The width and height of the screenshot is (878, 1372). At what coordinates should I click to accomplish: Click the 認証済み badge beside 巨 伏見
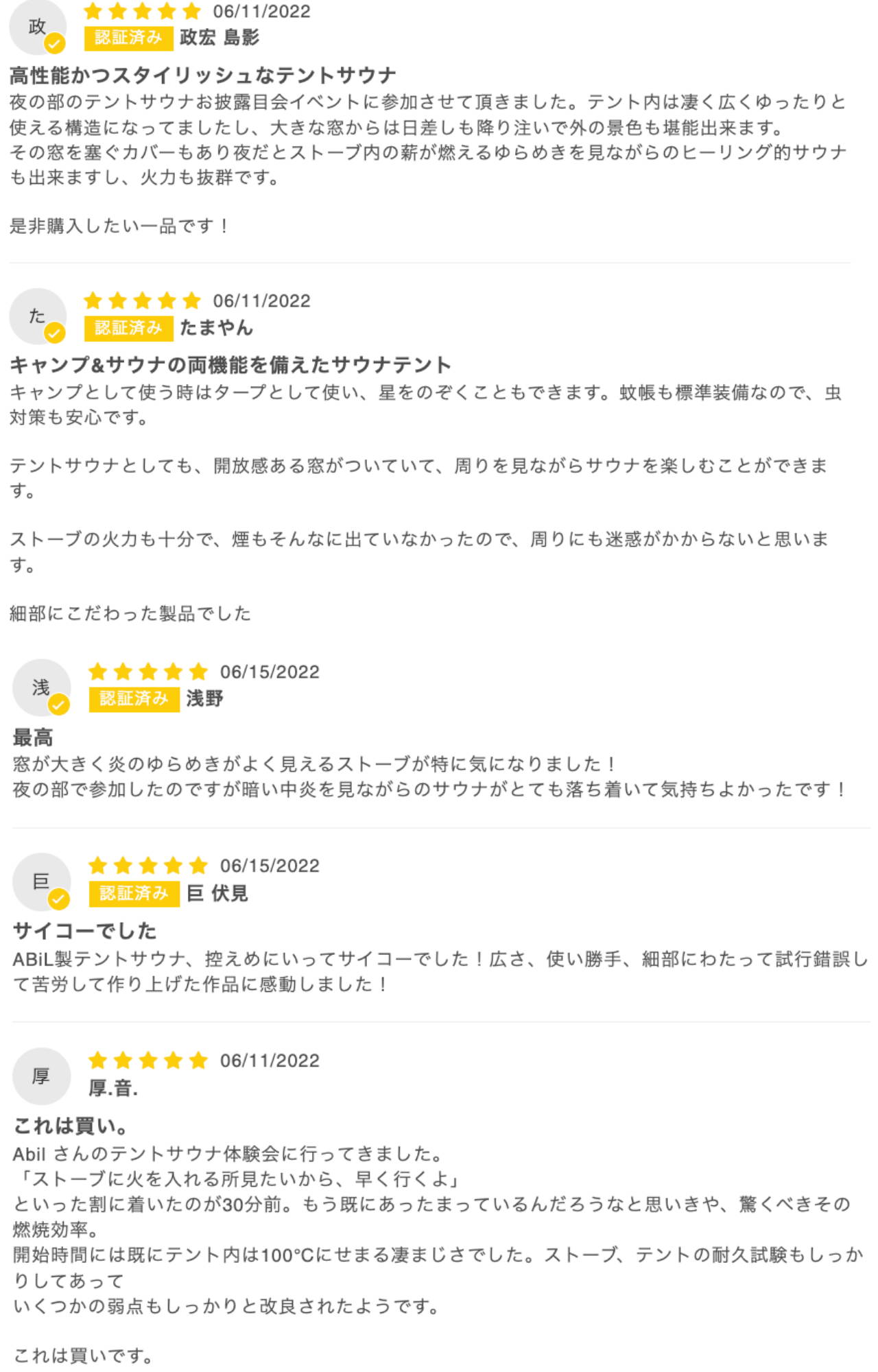[134, 893]
